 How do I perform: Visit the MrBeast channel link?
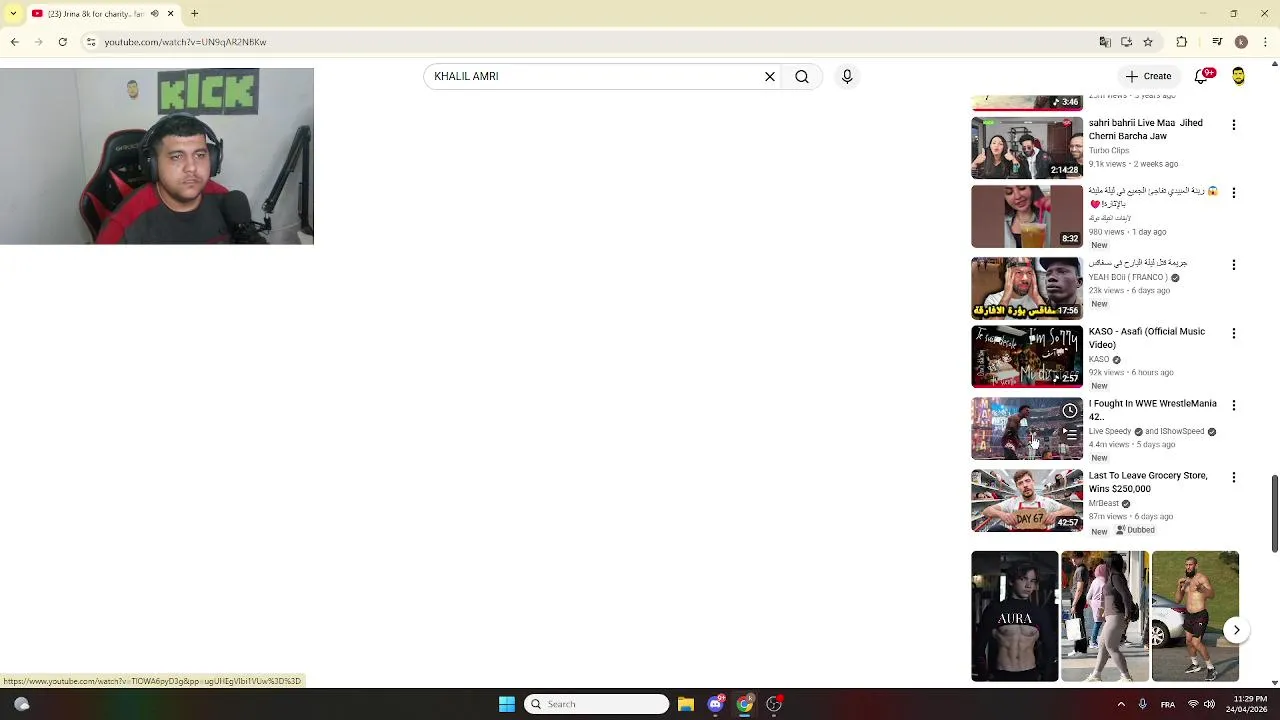[x=1104, y=503]
